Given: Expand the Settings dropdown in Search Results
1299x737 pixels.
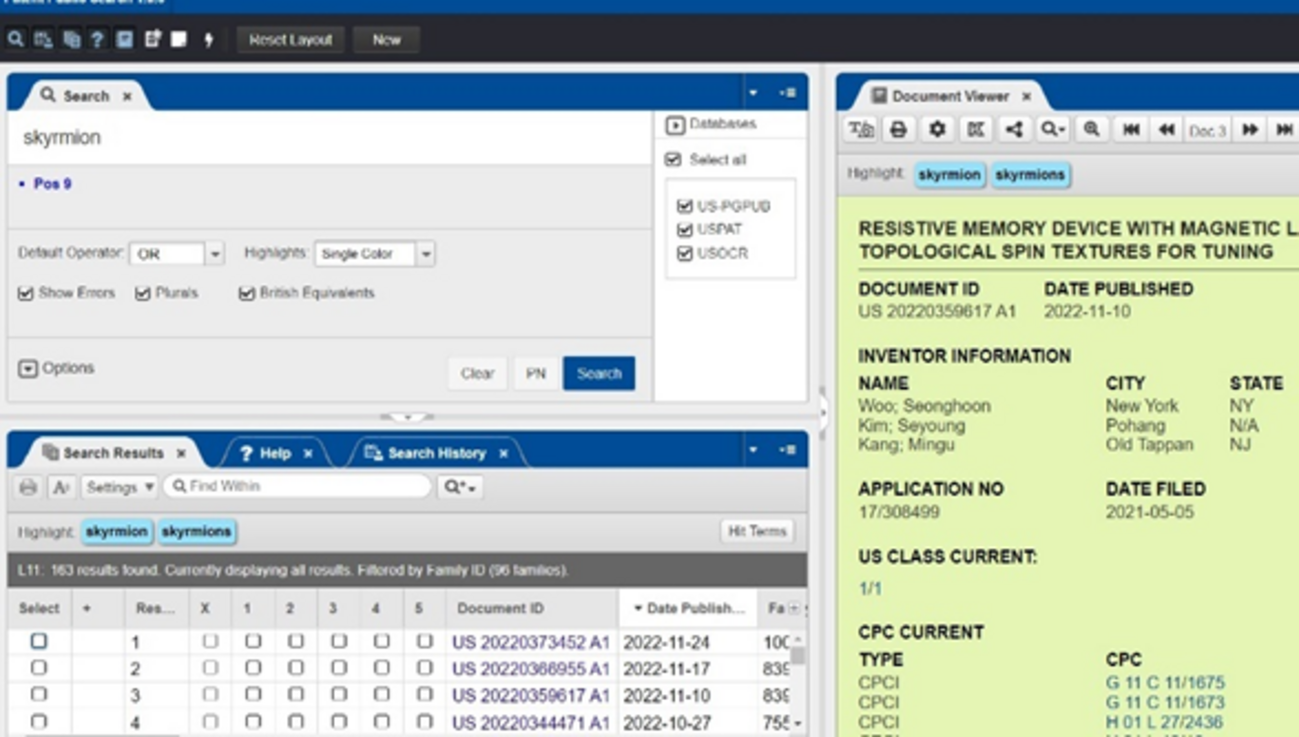Looking at the screenshot, I should coord(119,487).
